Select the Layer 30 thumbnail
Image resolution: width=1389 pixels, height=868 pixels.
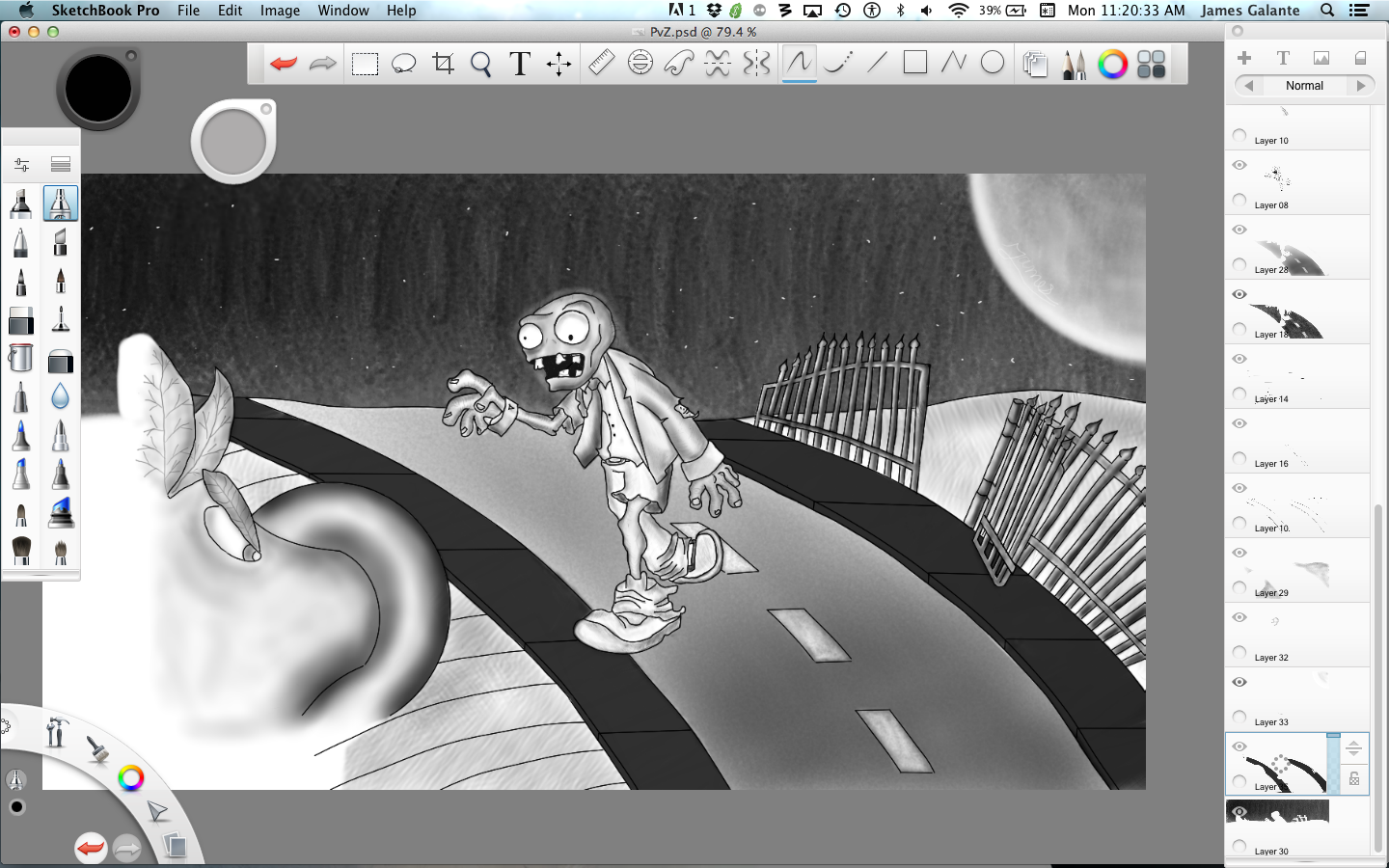click(x=1277, y=811)
